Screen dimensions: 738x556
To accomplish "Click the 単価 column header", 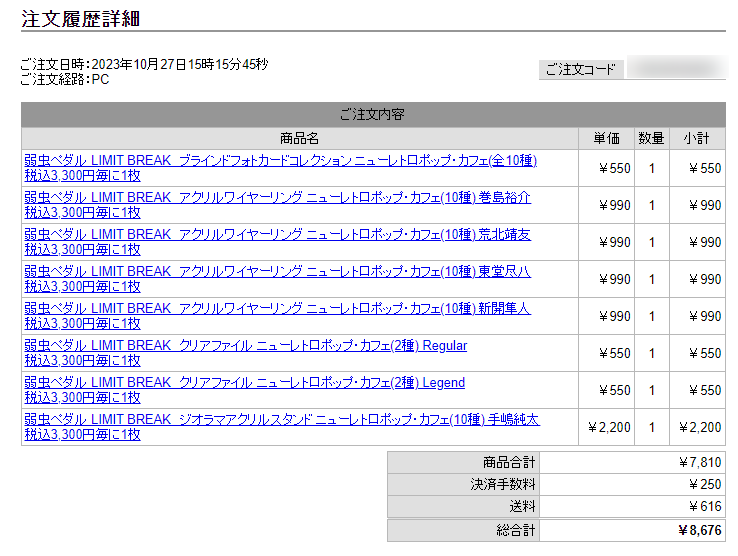I will [606, 138].
